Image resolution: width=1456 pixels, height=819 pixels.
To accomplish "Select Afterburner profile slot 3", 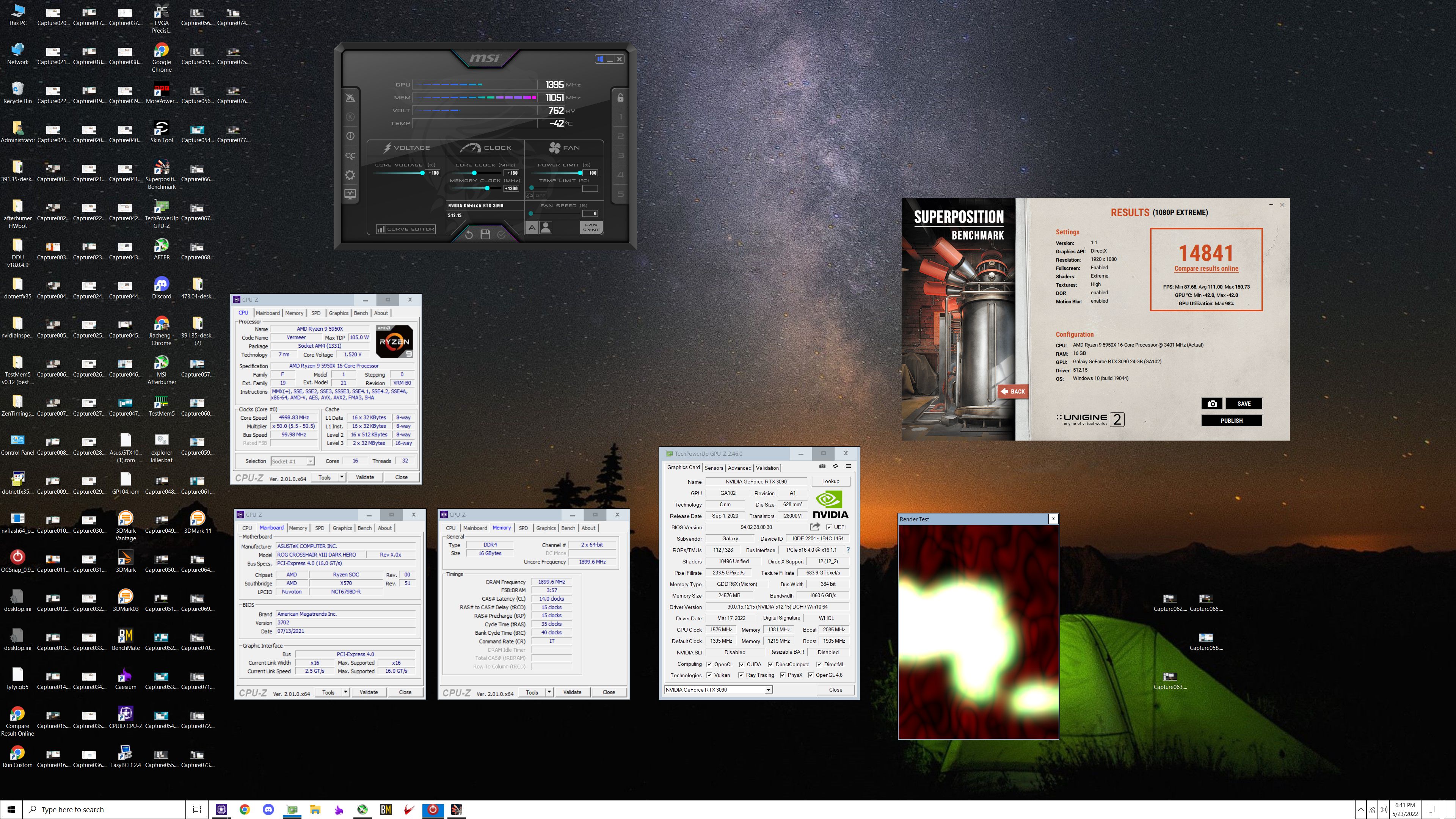I will [x=621, y=155].
